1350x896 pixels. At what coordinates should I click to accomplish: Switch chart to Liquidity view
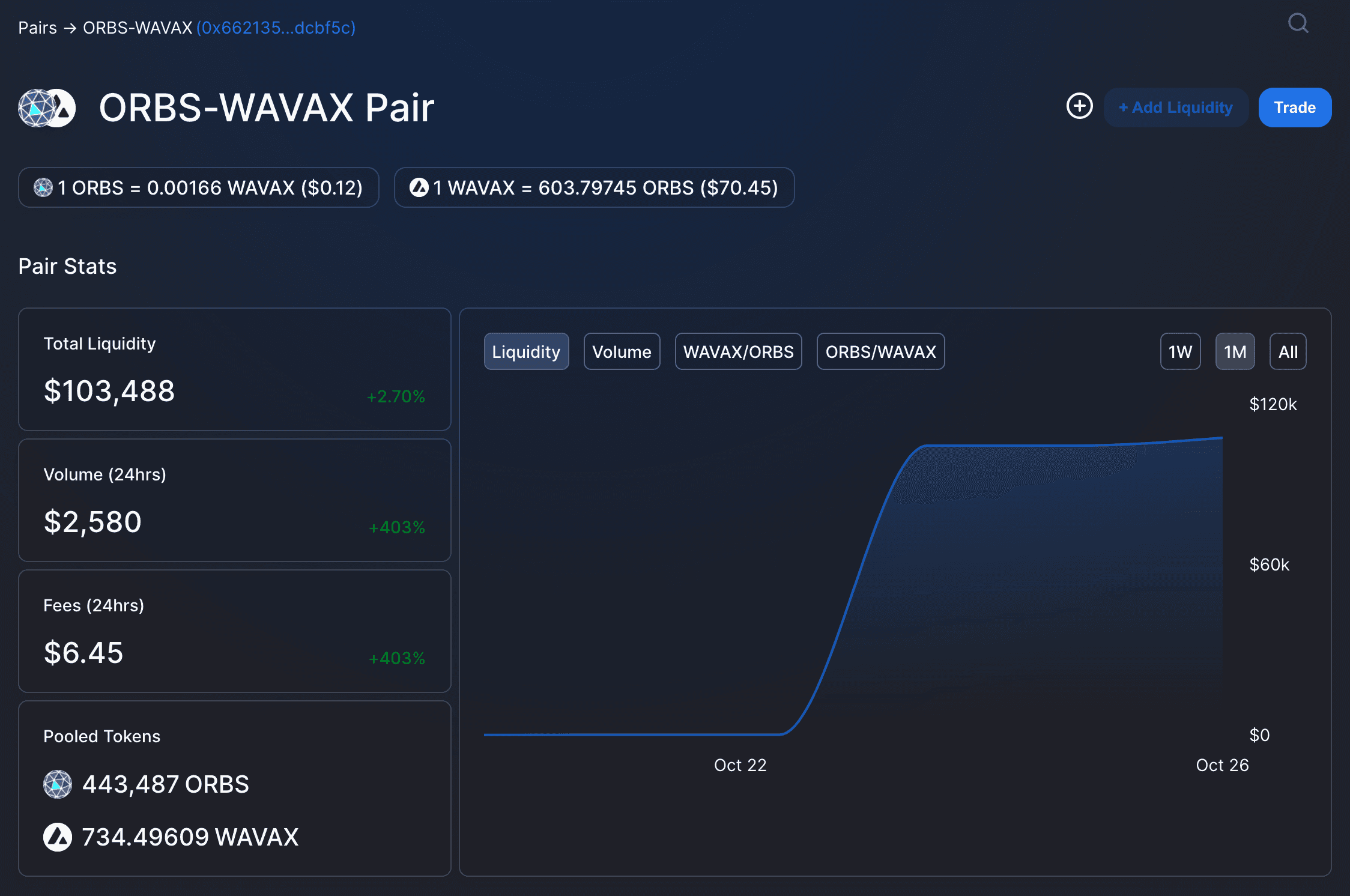click(x=526, y=351)
